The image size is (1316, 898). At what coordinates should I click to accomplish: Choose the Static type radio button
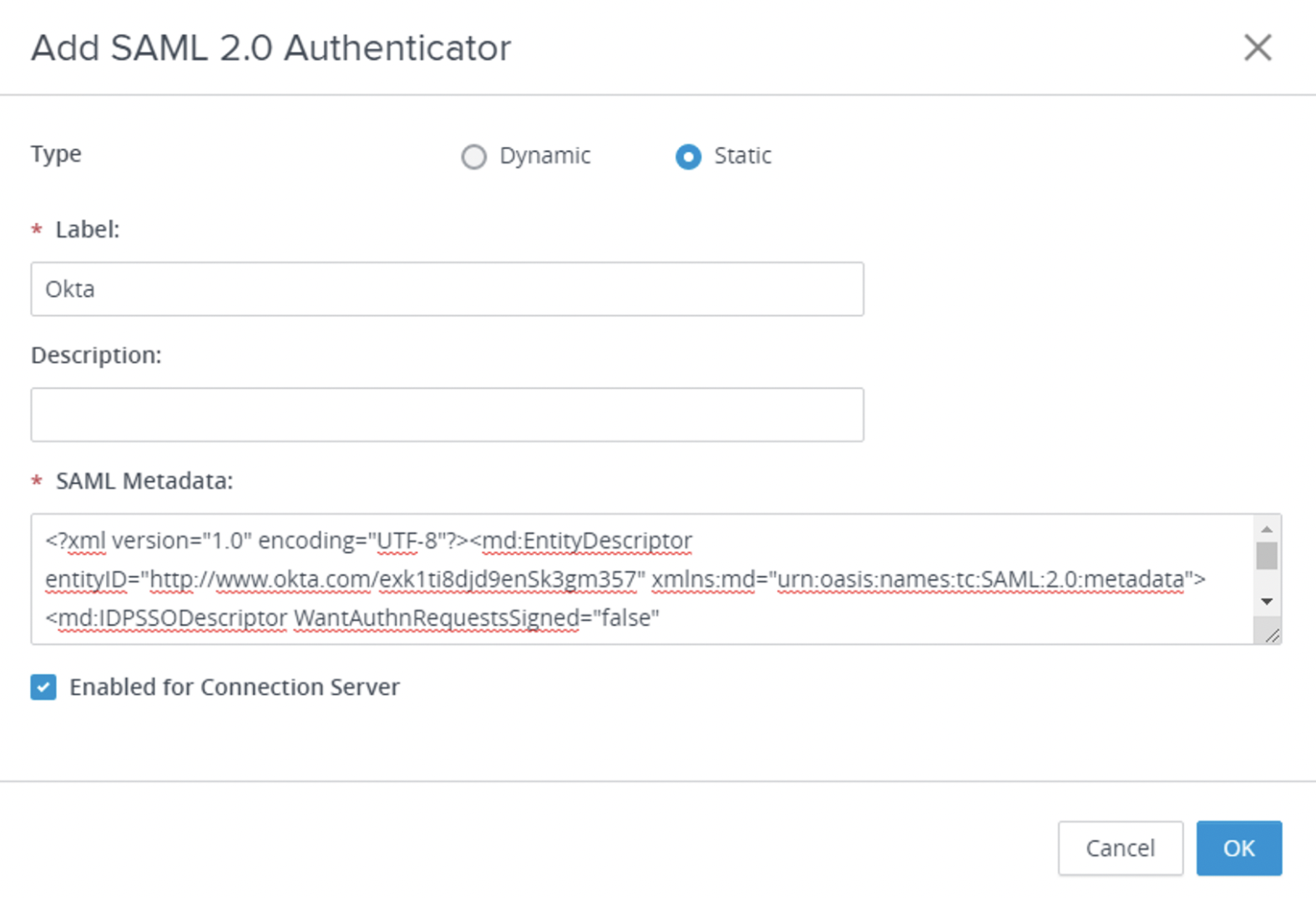[x=688, y=157]
